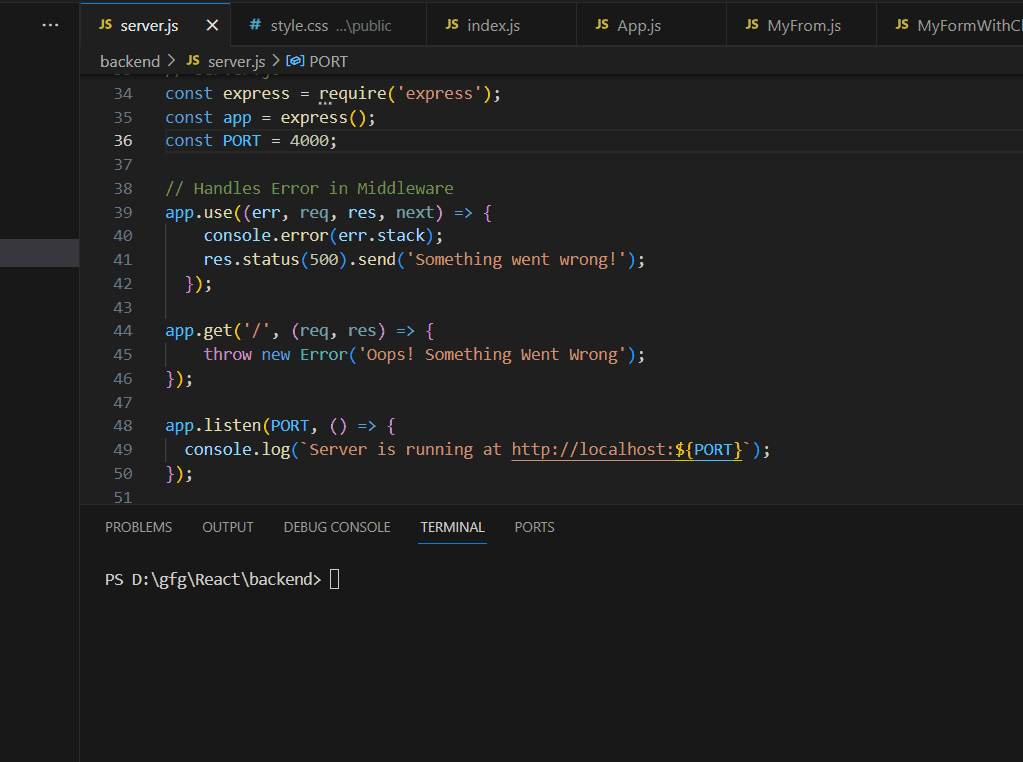This screenshot has width=1023, height=762.
Task: Click the JS icon on index.js tab
Action: click(452, 25)
